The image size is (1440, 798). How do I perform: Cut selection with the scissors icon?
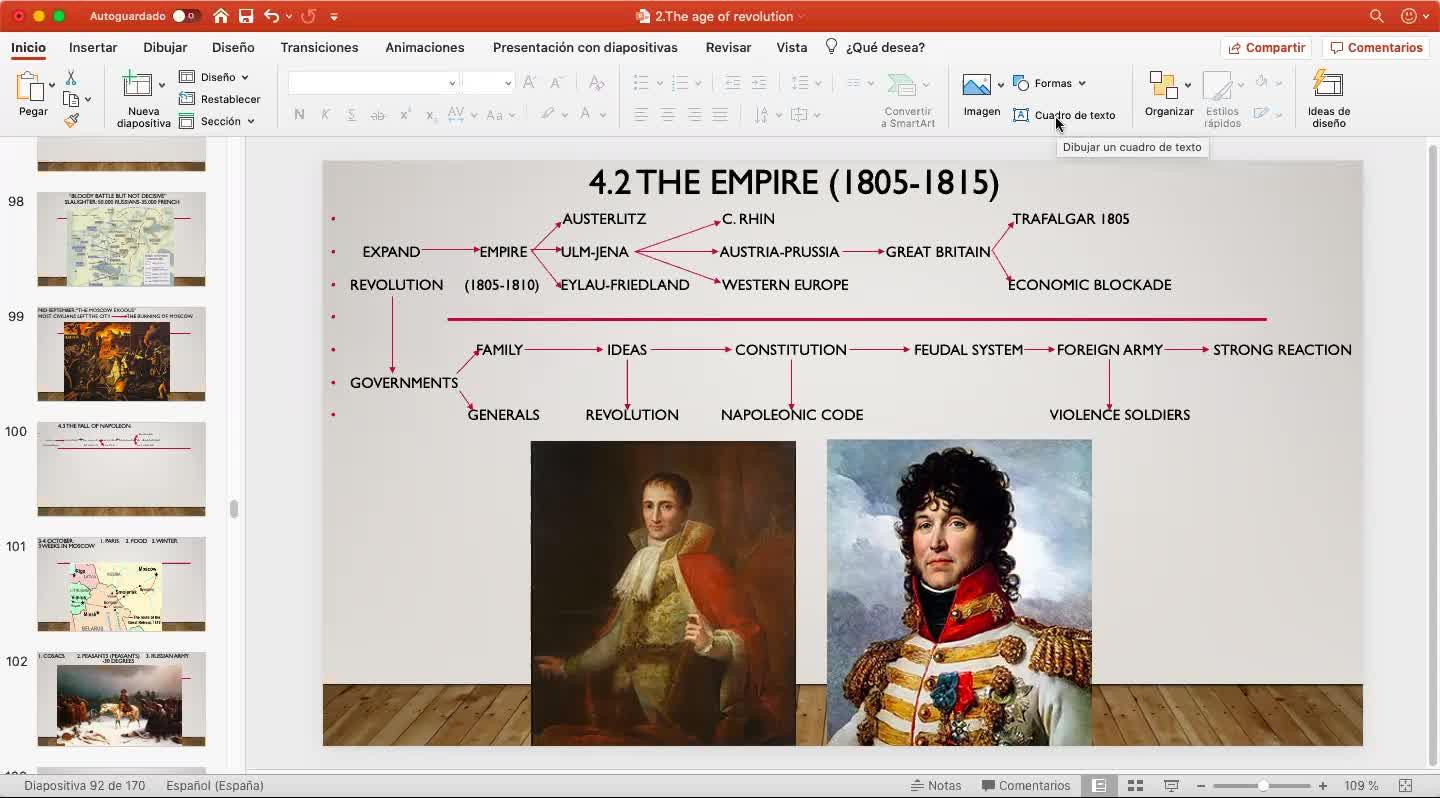[71, 77]
